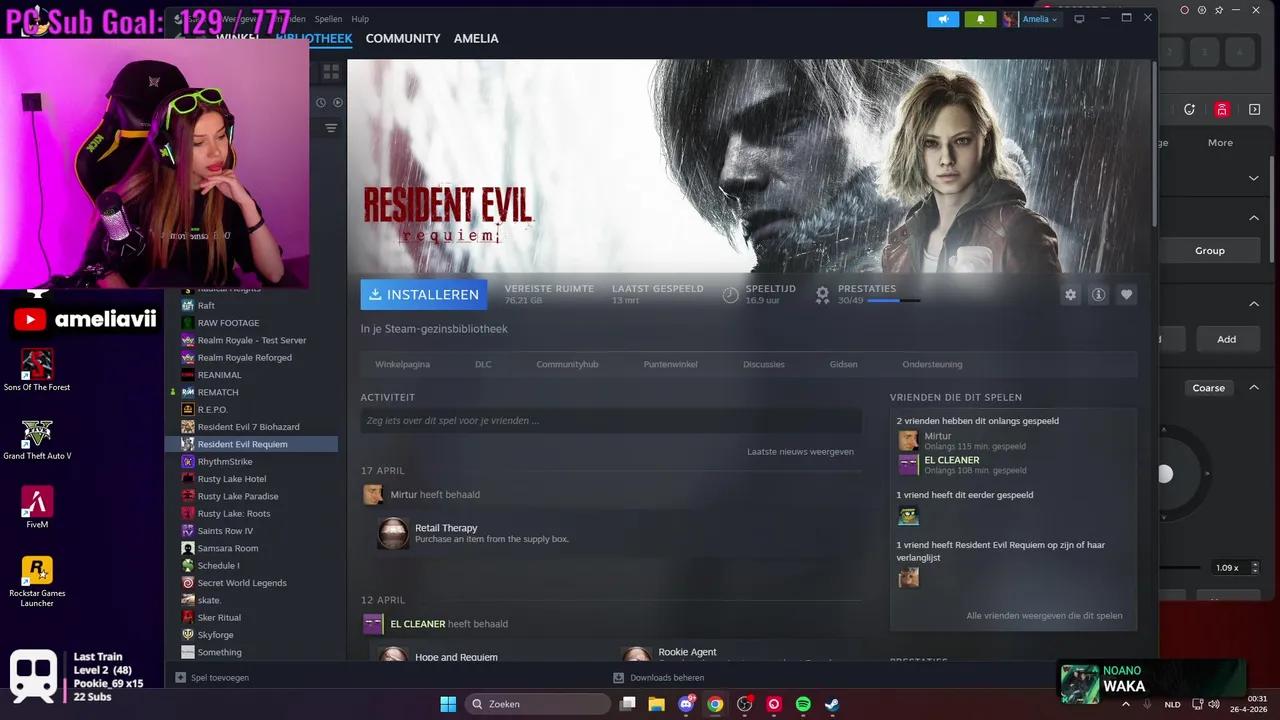Open Sons Of The Forest desktop shortcut
Screen dimensions: 1280x720
click(x=37, y=370)
